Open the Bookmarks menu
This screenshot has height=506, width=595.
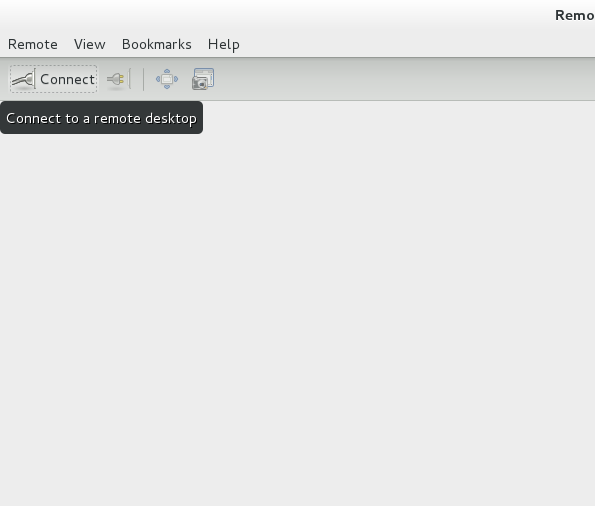coord(157,44)
